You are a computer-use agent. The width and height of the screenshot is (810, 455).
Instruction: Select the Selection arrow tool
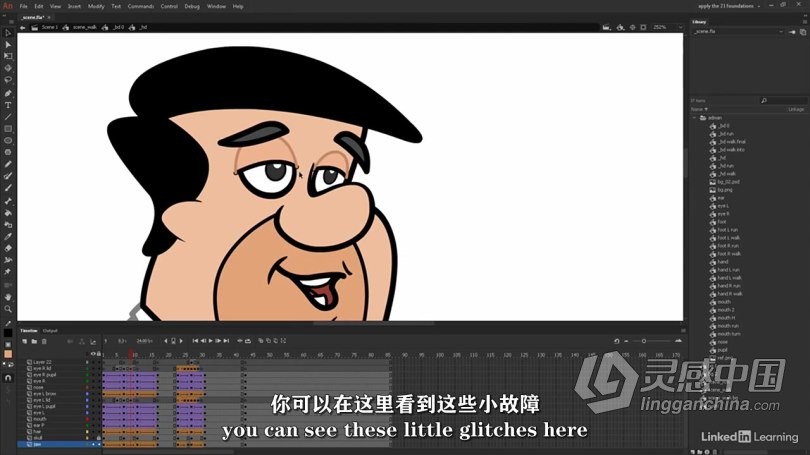point(8,33)
